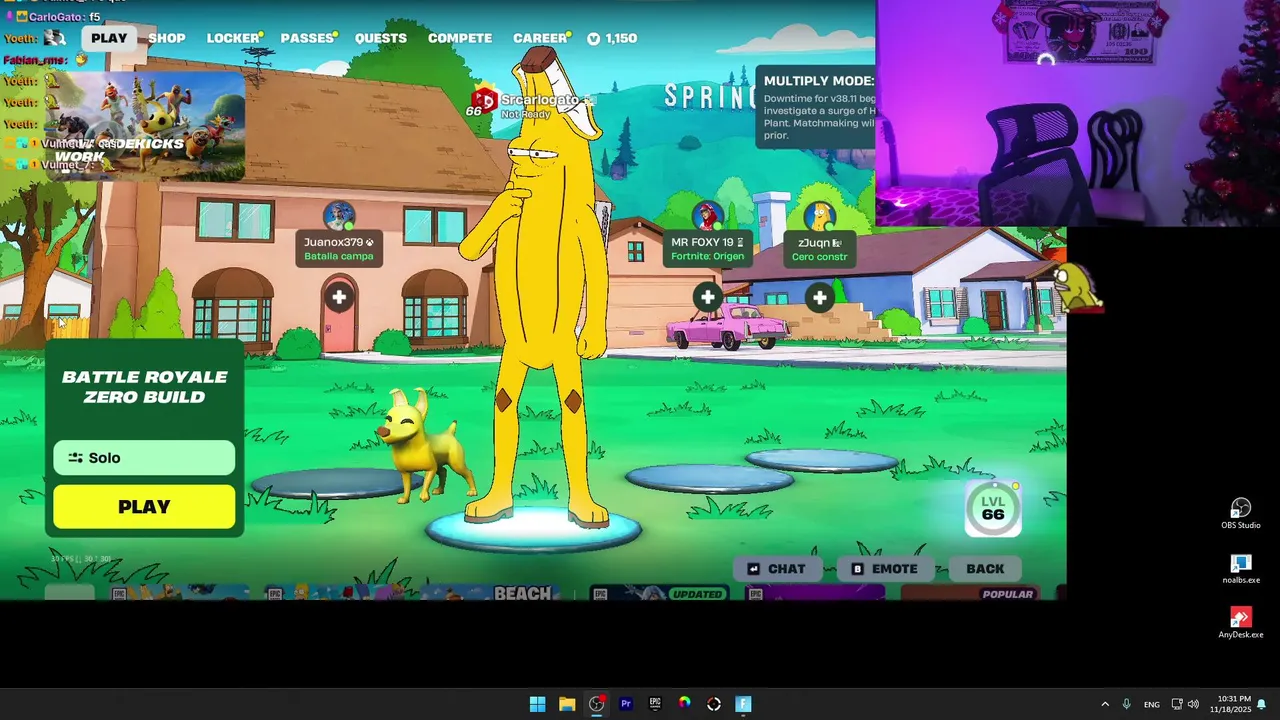Click the 'Not Ready' status text
1280x720 pixels.
[526, 114]
